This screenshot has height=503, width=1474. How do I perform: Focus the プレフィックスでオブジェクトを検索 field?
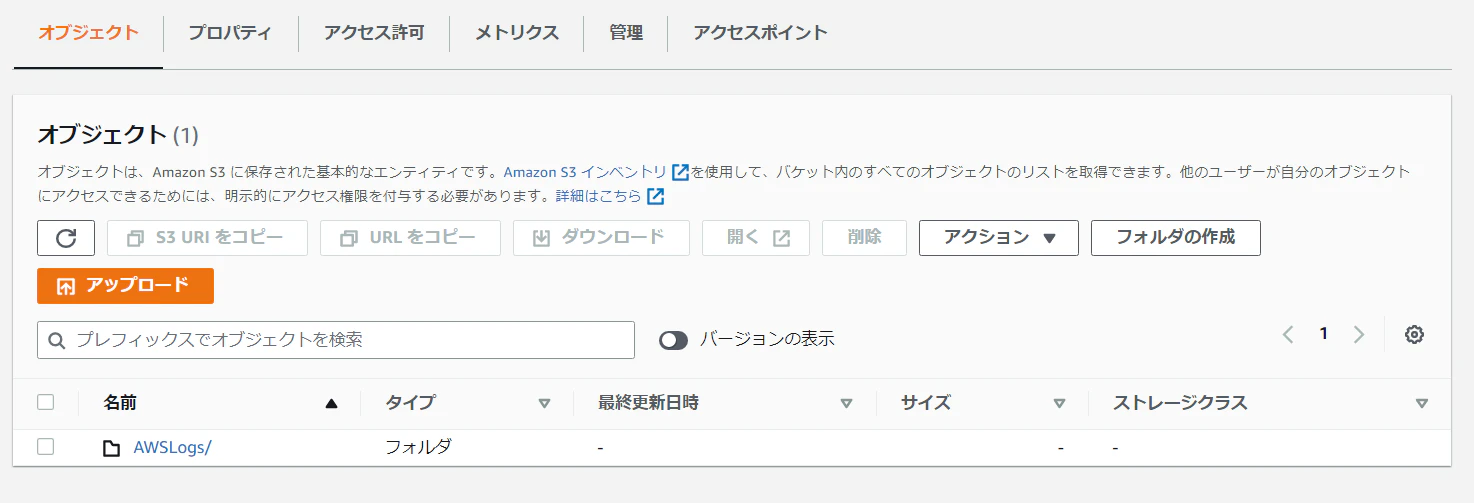click(336, 340)
